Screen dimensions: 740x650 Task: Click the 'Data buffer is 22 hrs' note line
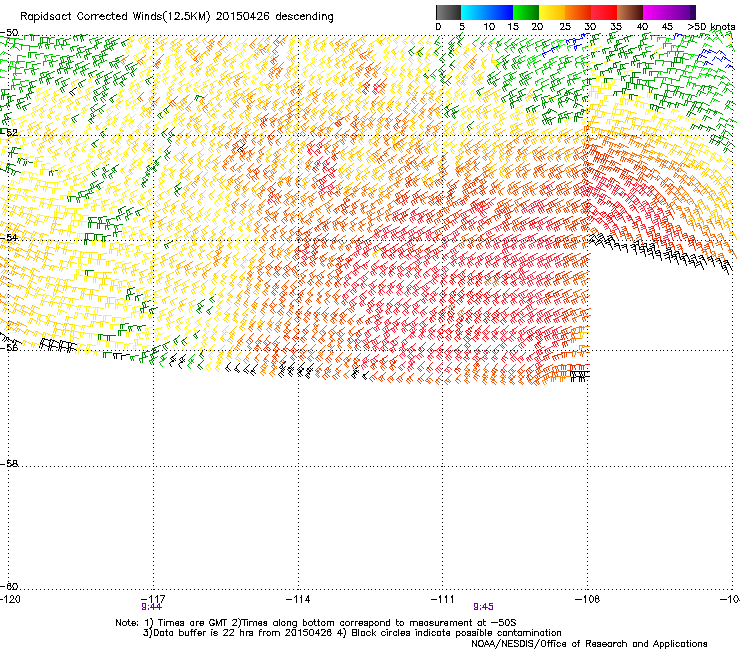coord(352,633)
